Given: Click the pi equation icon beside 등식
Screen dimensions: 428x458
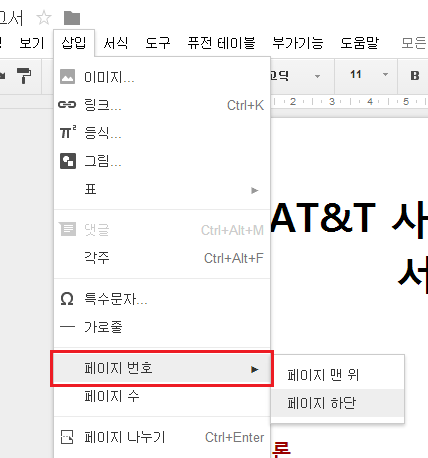Looking at the screenshot, I should pyautogui.click(x=68, y=132).
